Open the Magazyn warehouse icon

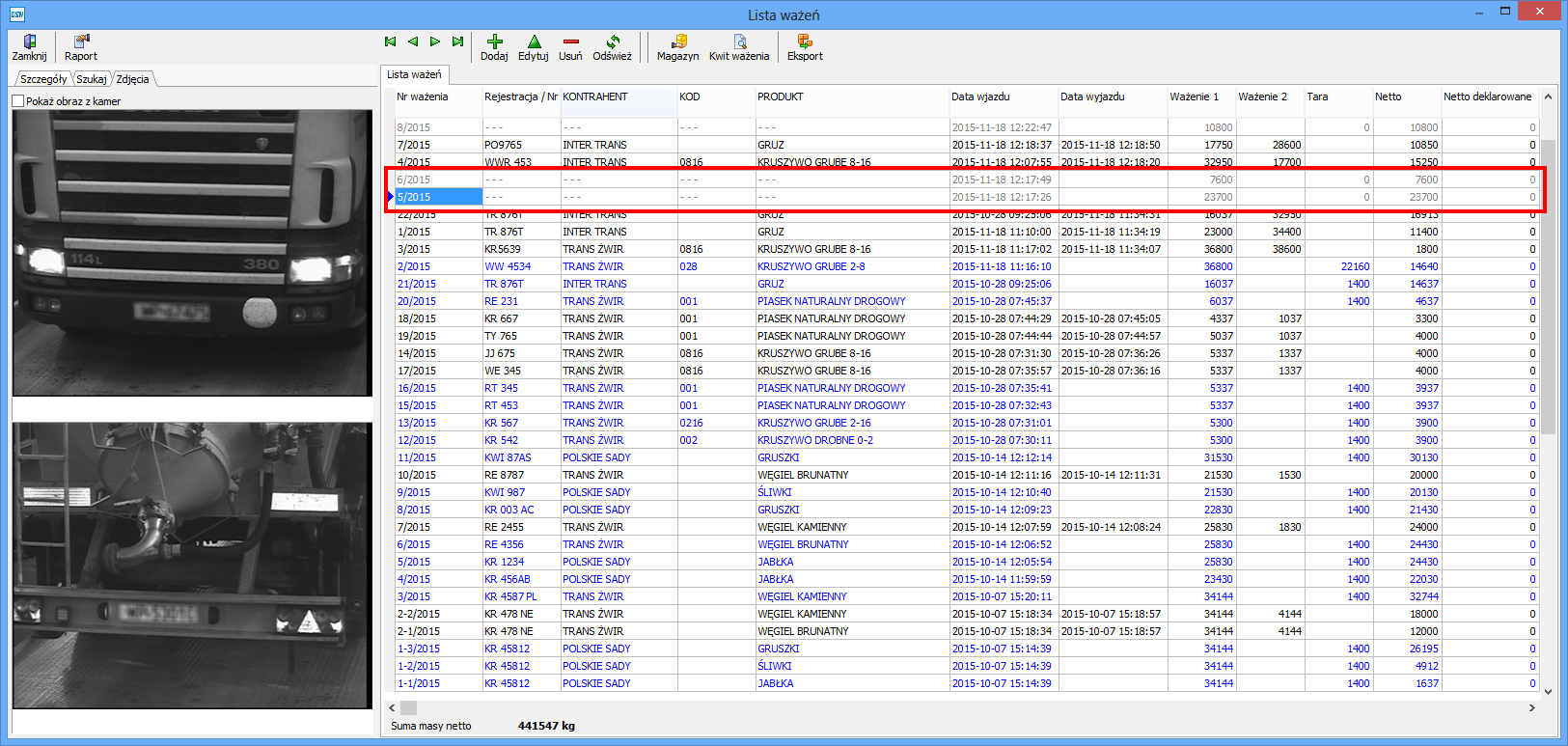(x=677, y=46)
